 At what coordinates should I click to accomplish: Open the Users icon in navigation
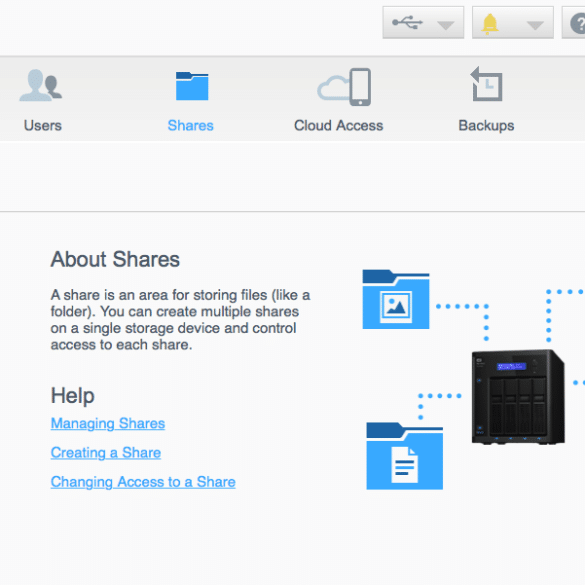(41, 85)
